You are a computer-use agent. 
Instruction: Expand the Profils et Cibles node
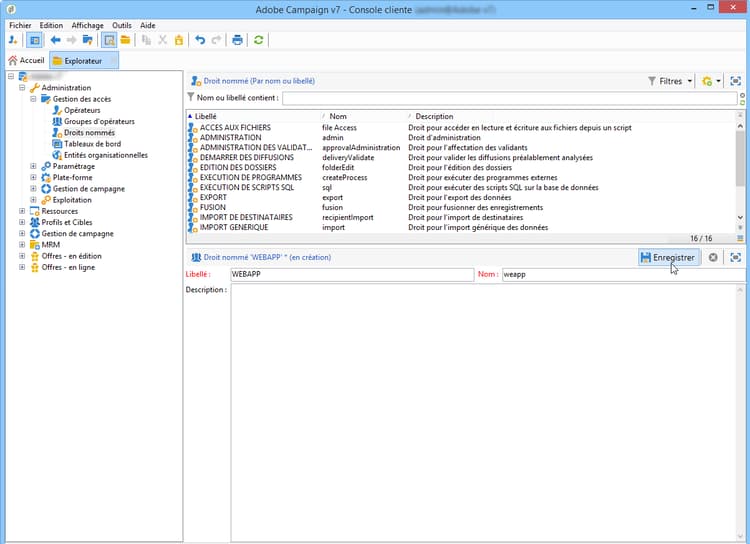point(22,222)
